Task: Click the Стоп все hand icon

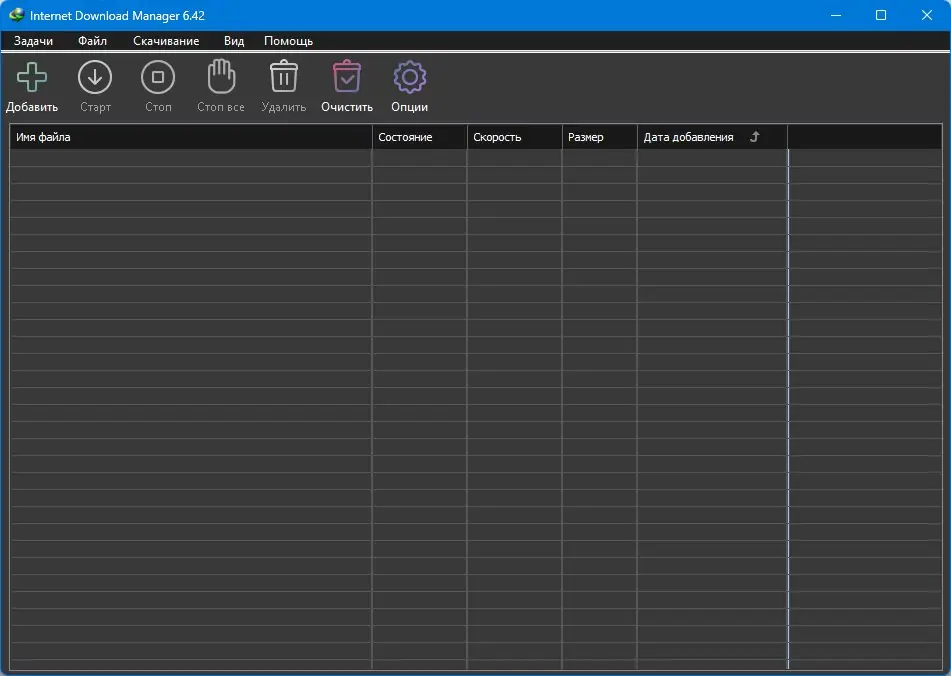Action: 221,76
